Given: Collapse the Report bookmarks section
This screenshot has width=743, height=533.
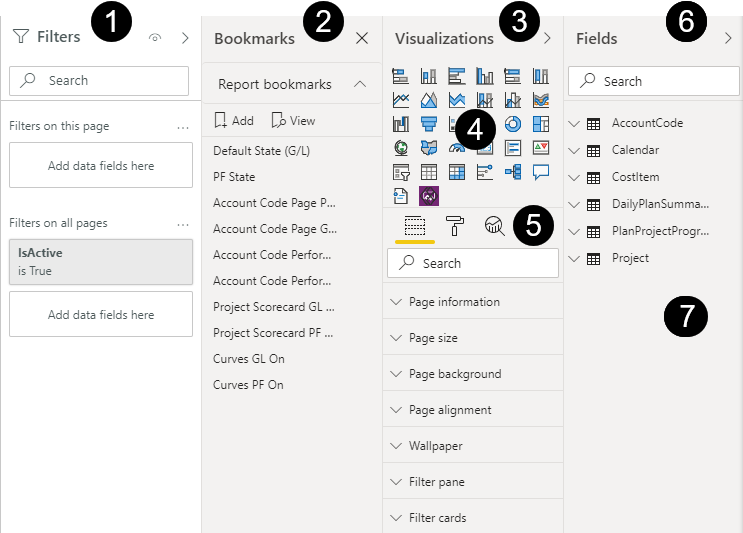Looking at the screenshot, I should tap(360, 84).
